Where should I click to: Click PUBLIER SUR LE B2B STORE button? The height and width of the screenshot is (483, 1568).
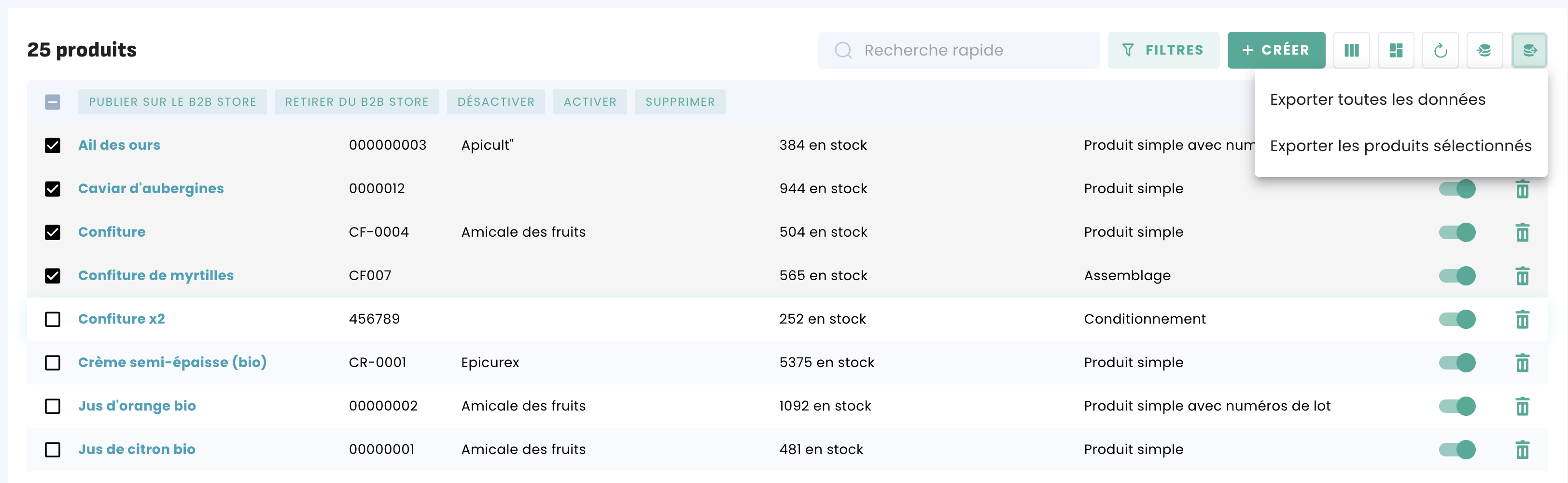tap(172, 102)
